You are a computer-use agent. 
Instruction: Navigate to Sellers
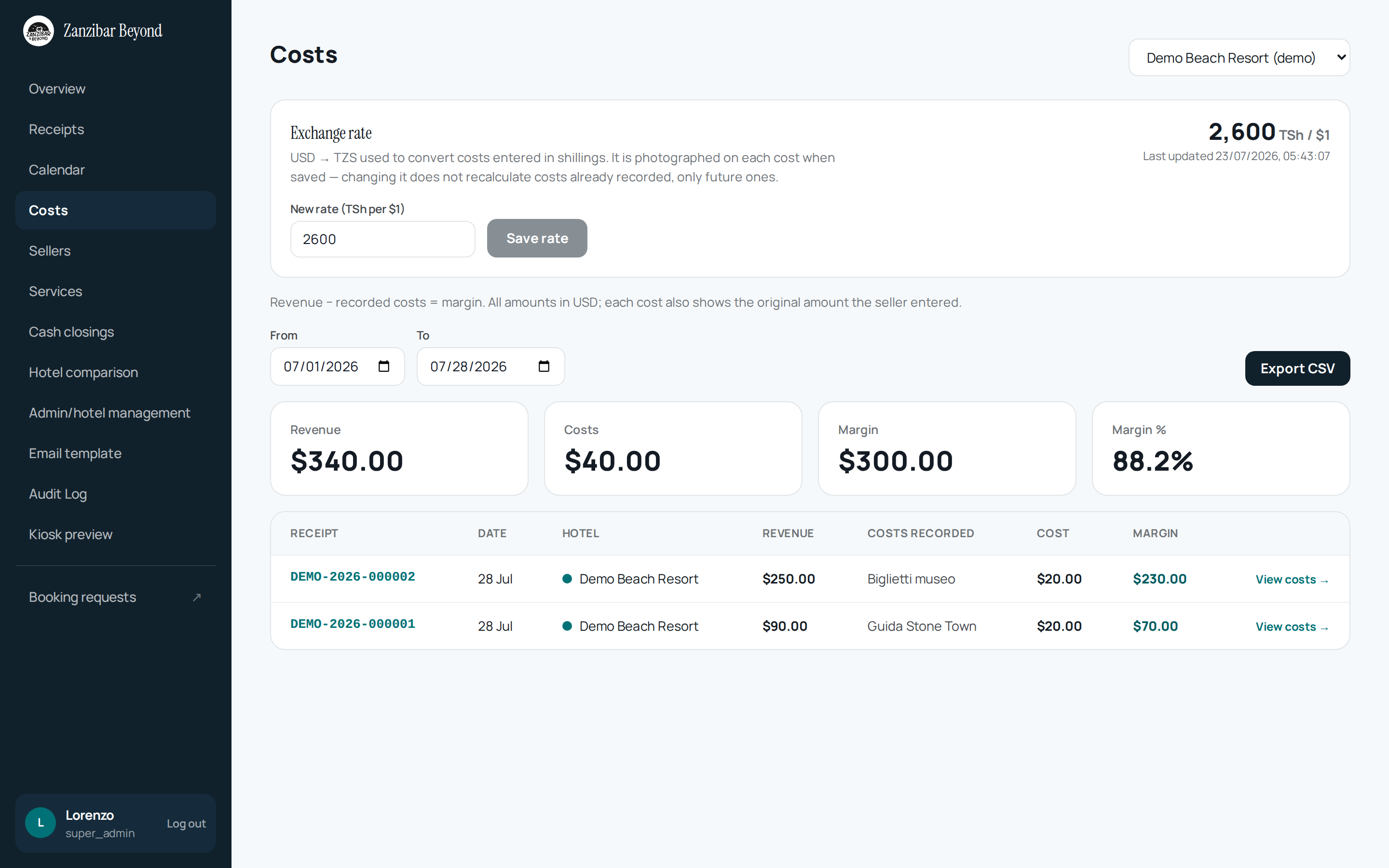pos(115,251)
